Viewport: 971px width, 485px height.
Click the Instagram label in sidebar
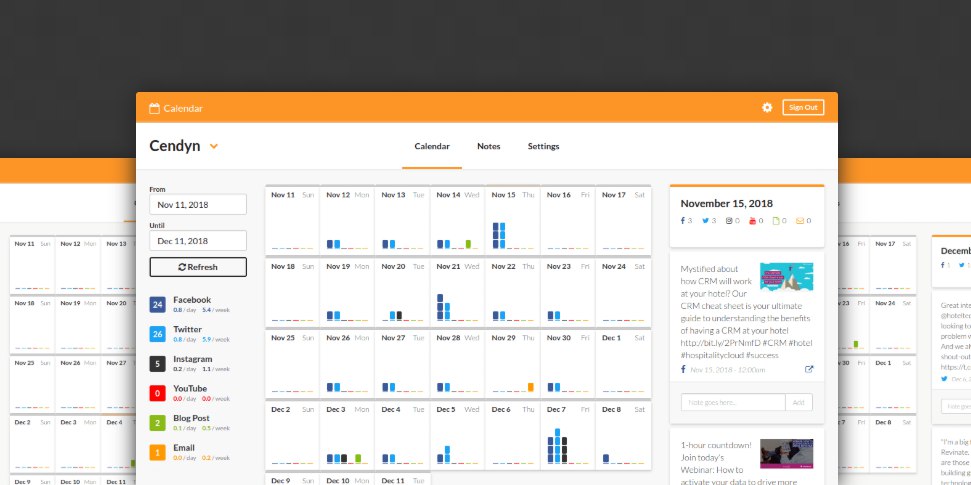point(193,359)
